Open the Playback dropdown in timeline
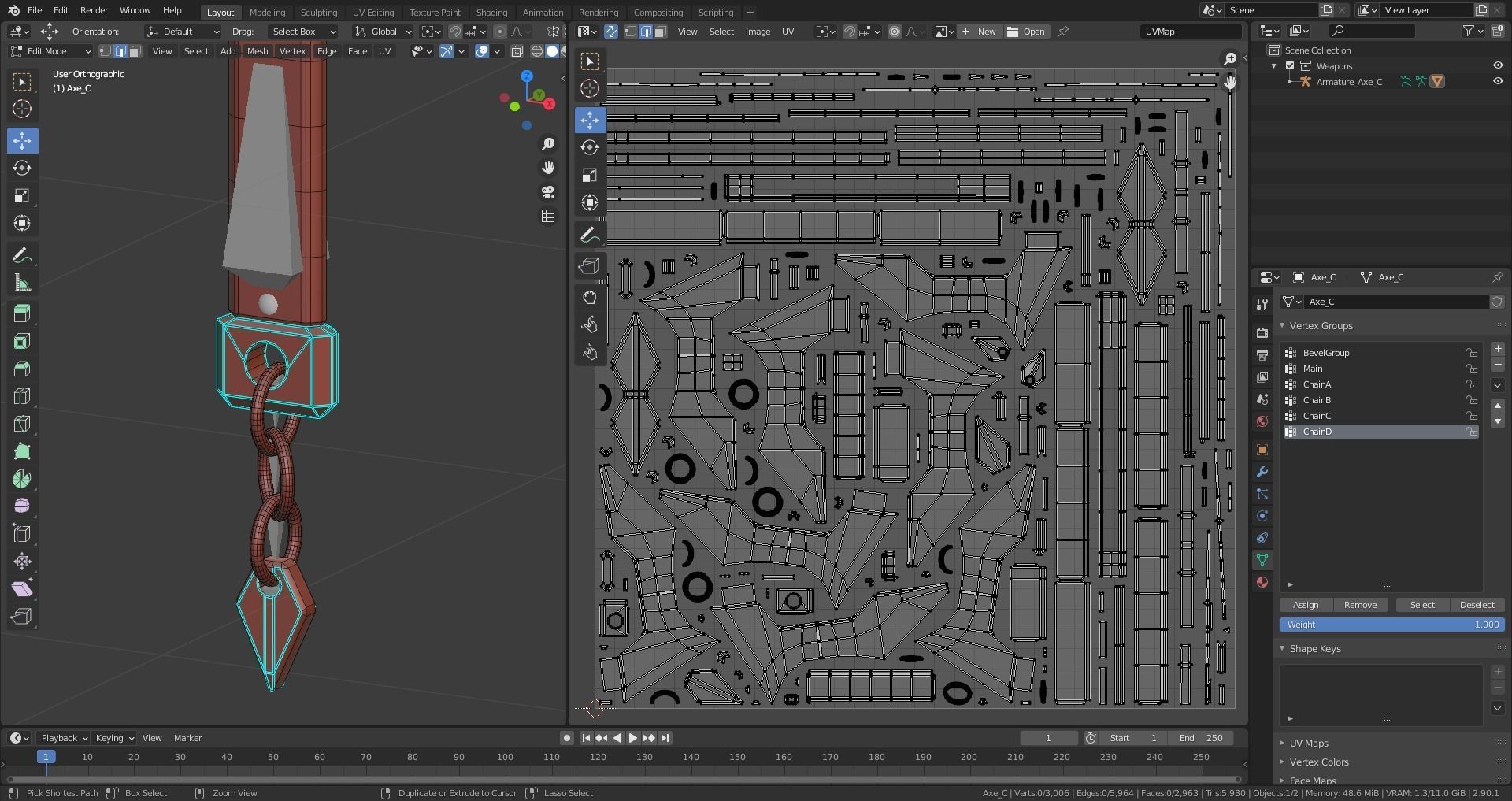This screenshot has height=801, width=1512. [x=64, y=738]
